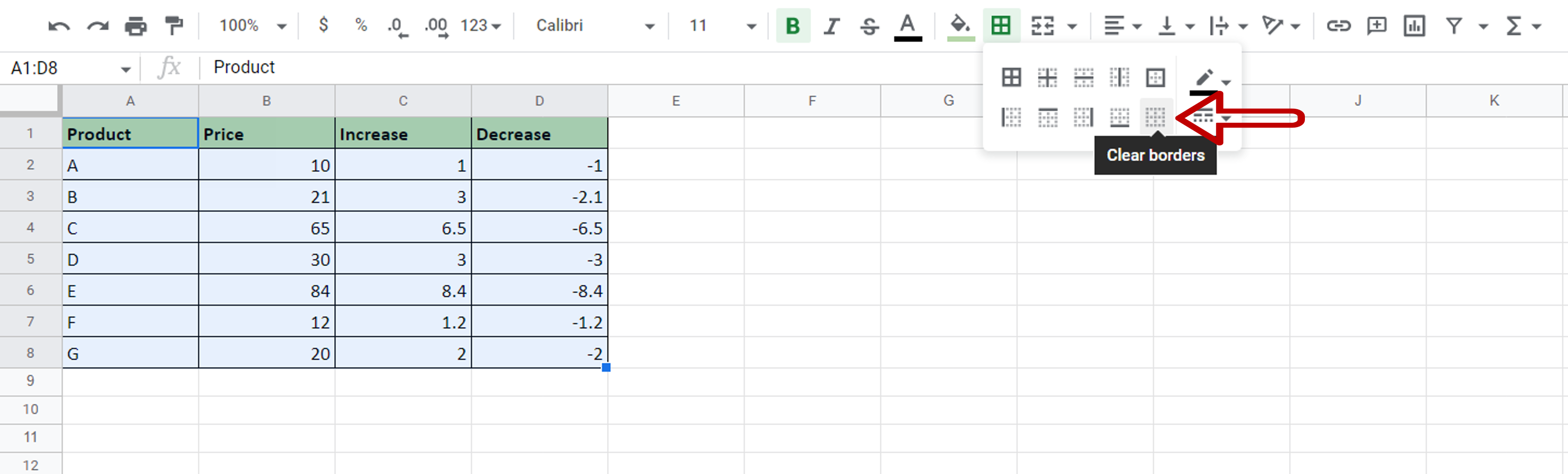Click cell with value -2.1
This screenshot has height=474, width=1568.
[x=539, y=196]
